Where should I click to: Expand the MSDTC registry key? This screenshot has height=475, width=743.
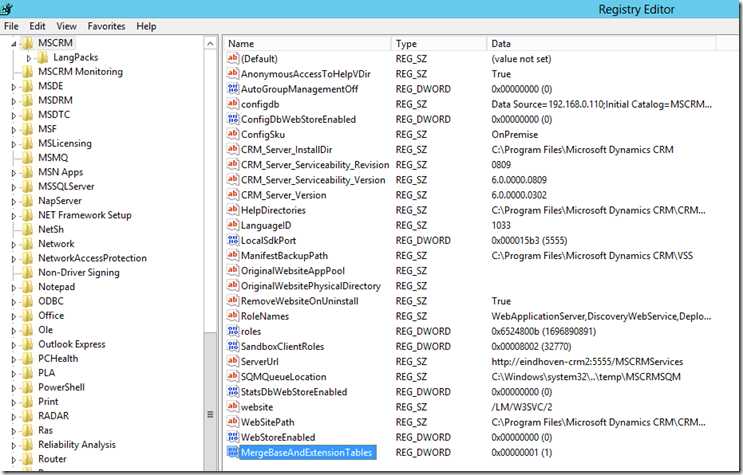tap(14, 115)
